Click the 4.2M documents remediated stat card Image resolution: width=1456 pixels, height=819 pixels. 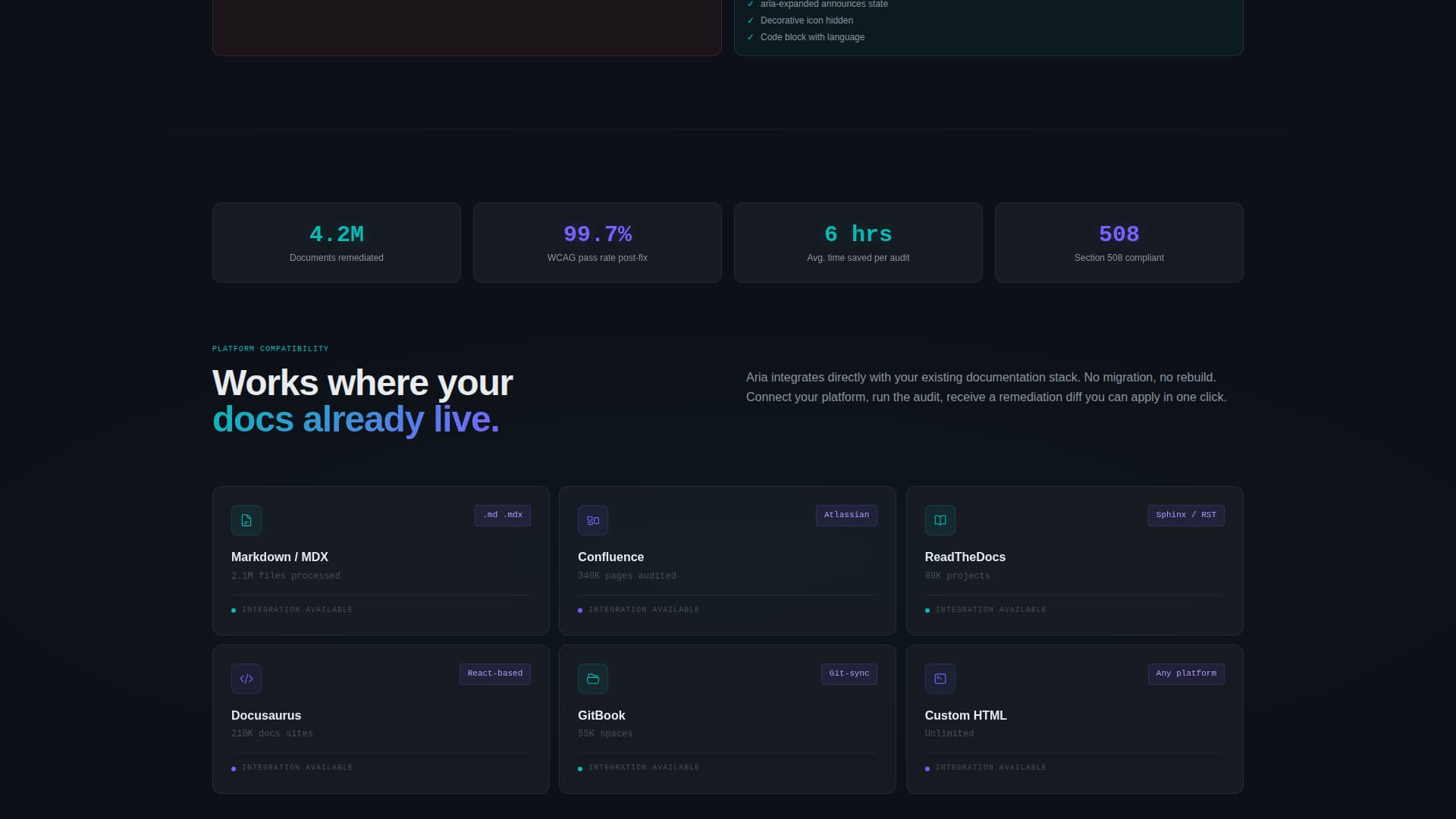[x=336, y=242]
